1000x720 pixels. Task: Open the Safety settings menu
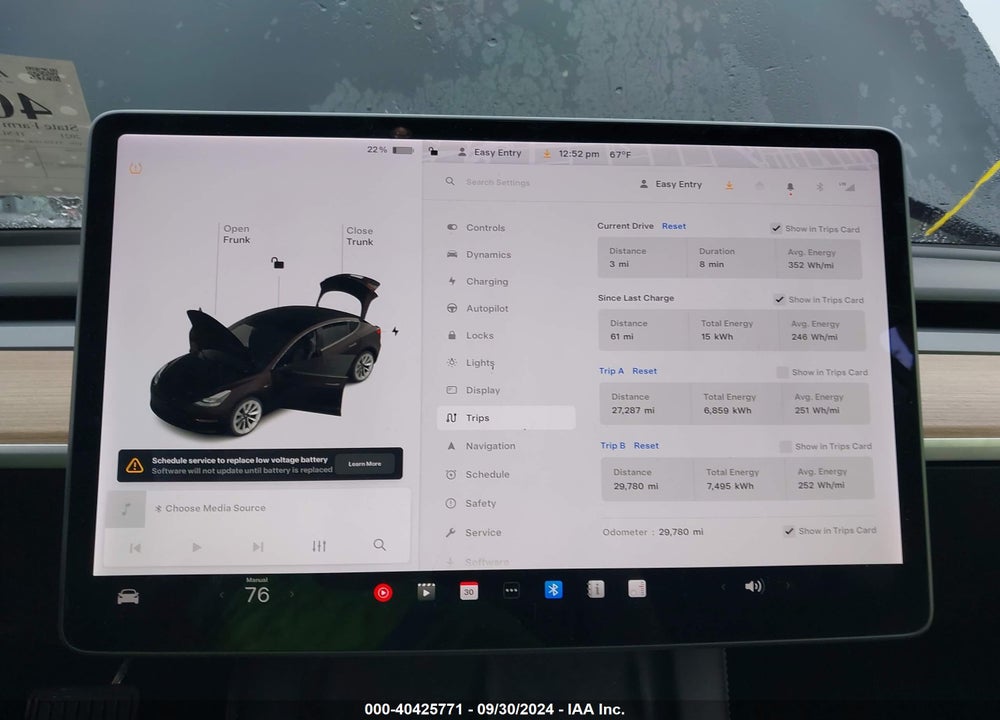[x=471, y=503]
